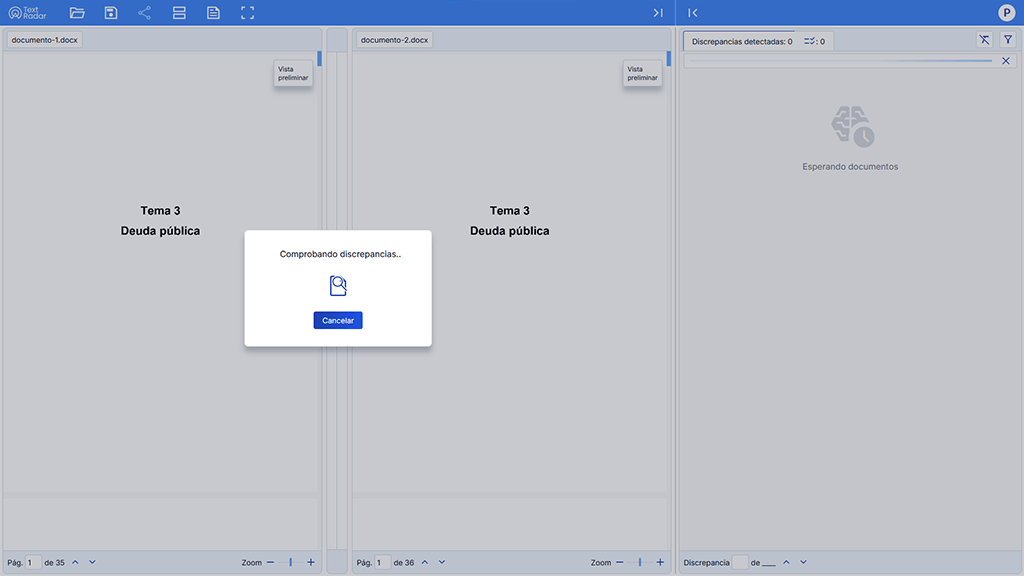Adjust the zoom slider for documento-2
Image resolution: width=1024 pixels, height=576 pixels.
click(x=640, y=563)
